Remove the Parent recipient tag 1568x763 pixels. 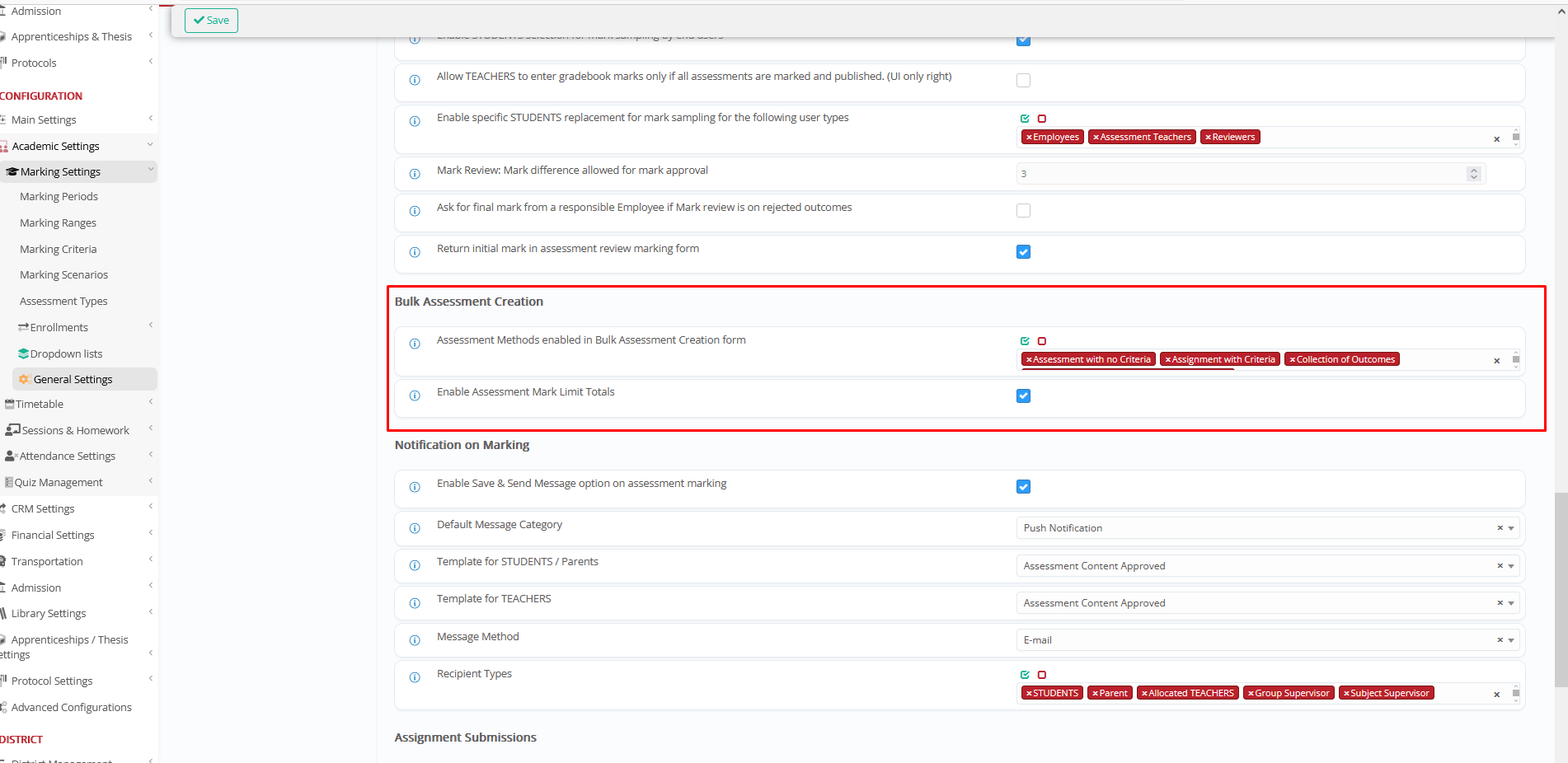tap(1095, 694)
